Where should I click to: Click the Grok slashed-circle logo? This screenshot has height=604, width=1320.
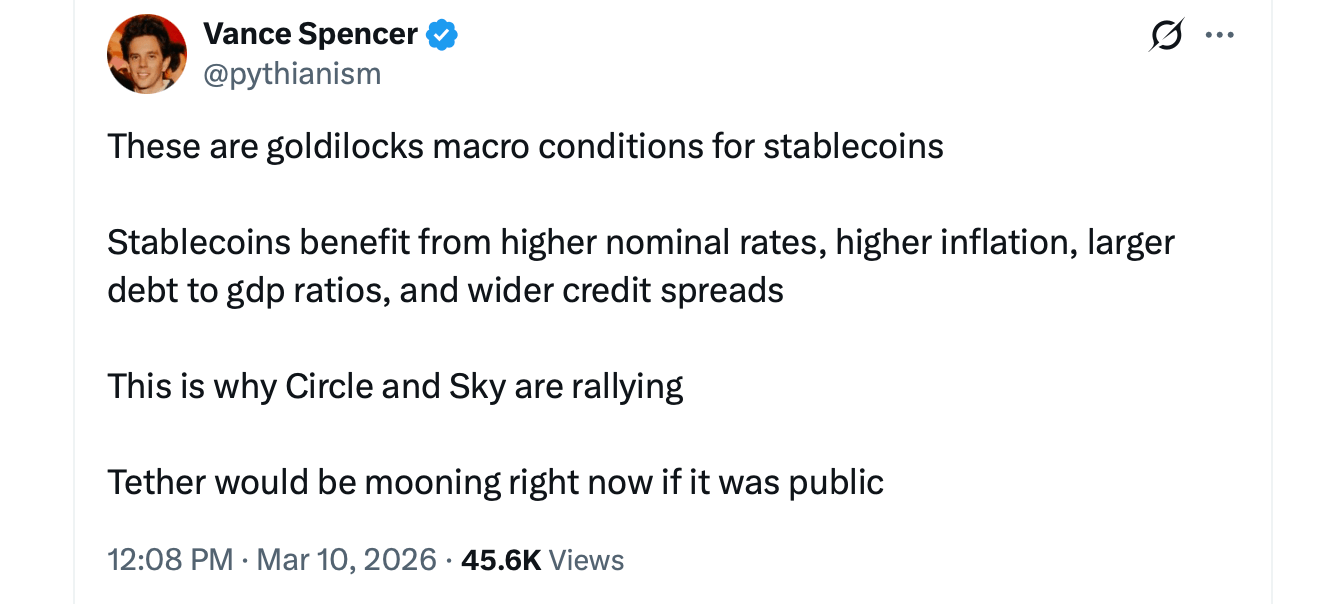pyautogui.click(x=1166, y=33)
